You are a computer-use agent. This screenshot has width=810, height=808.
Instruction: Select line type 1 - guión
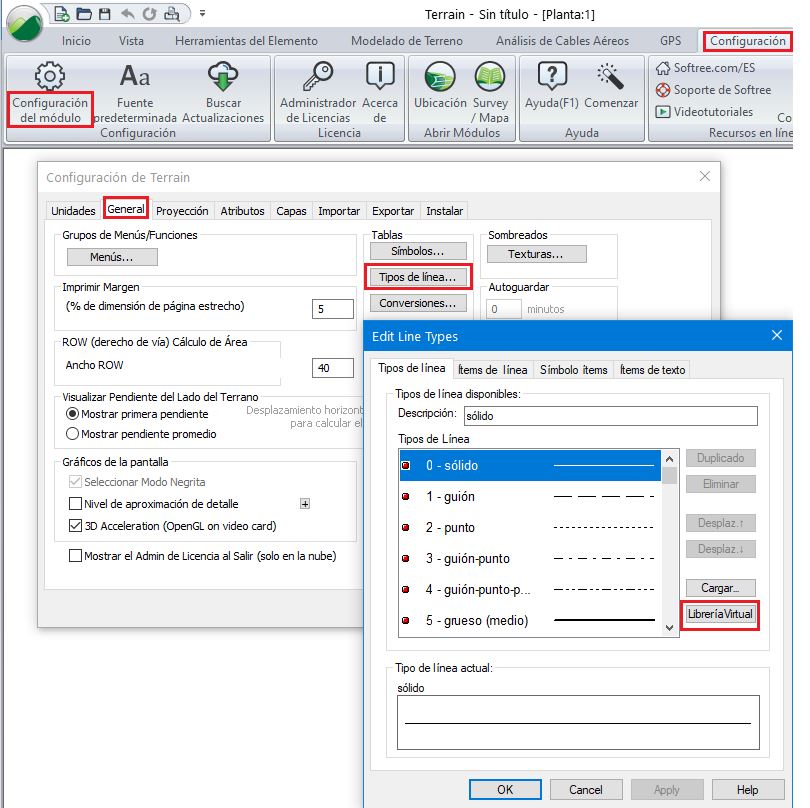[530, 496]
